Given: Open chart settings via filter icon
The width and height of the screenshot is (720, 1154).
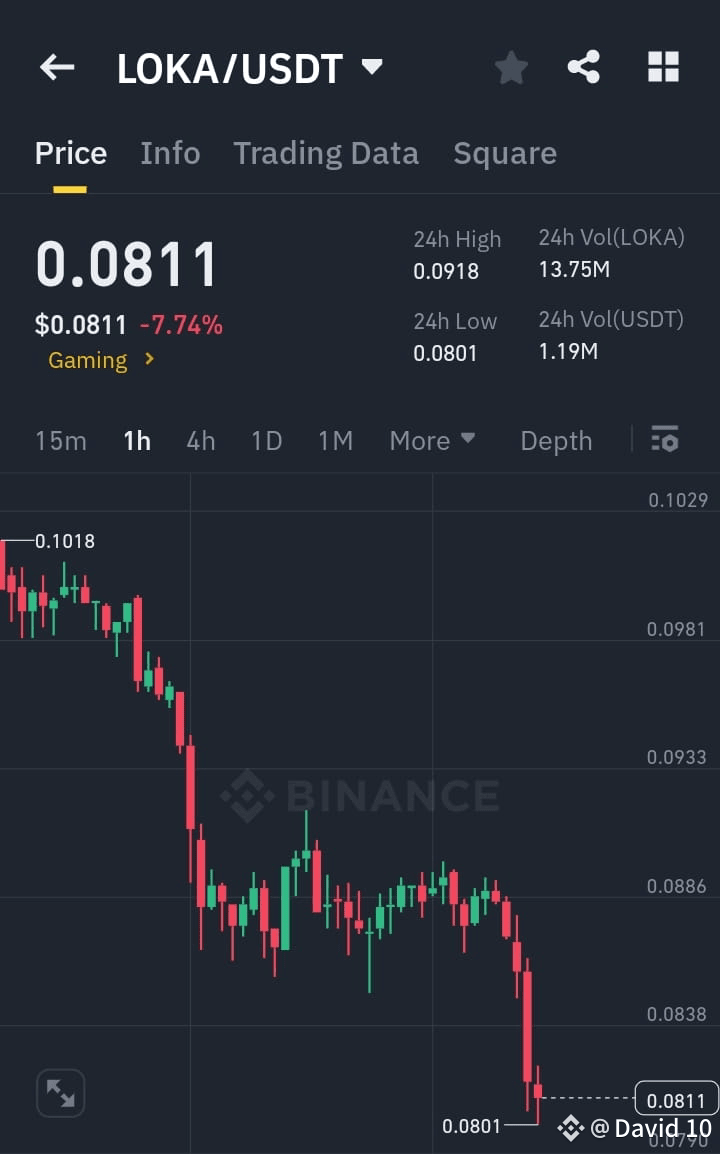Looking at the screenshot, I should click(x=664, y=440).
